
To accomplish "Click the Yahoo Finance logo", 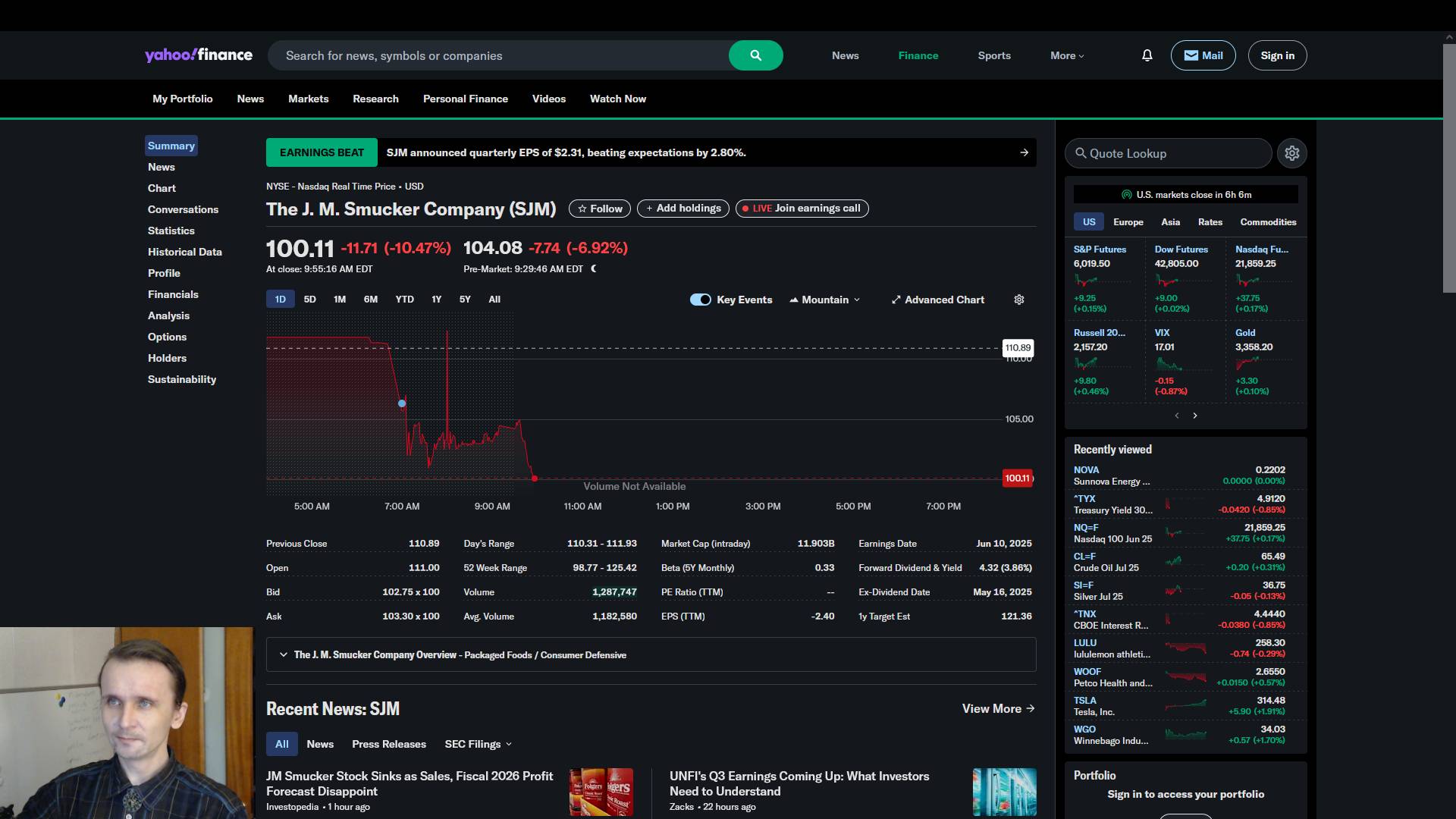I will tap(199, 55).
